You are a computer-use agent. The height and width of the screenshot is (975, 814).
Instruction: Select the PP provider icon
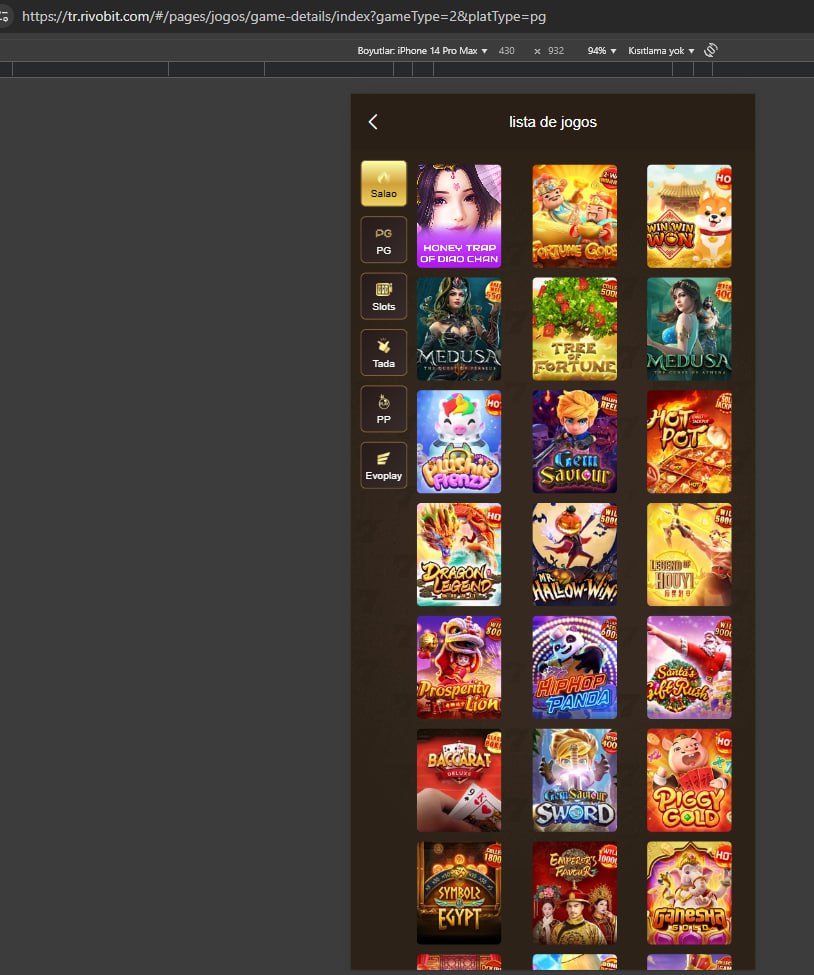(384, 409)
